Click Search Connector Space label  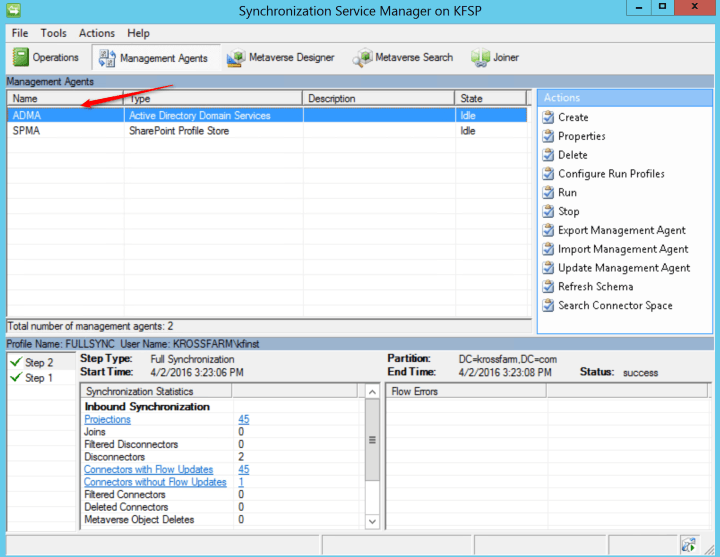tap(615, 305)
